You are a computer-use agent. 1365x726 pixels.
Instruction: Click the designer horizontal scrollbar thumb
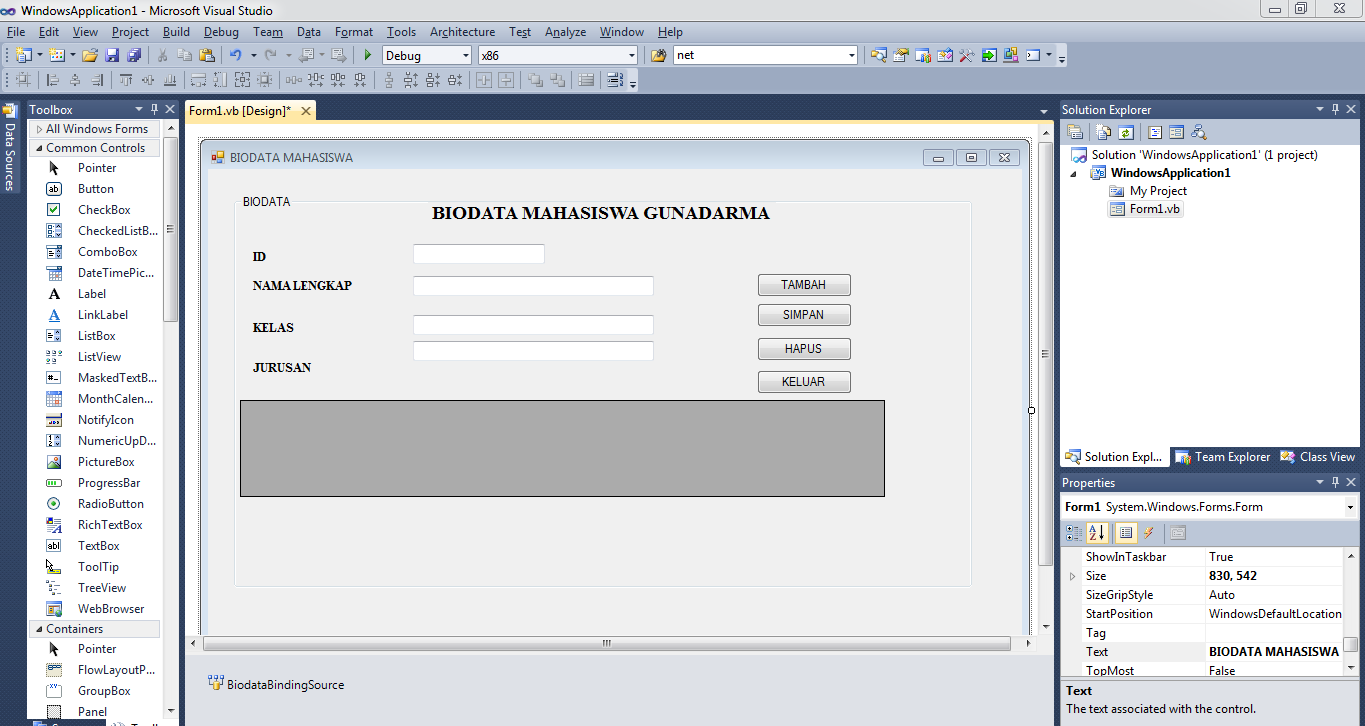click(606, 644)
